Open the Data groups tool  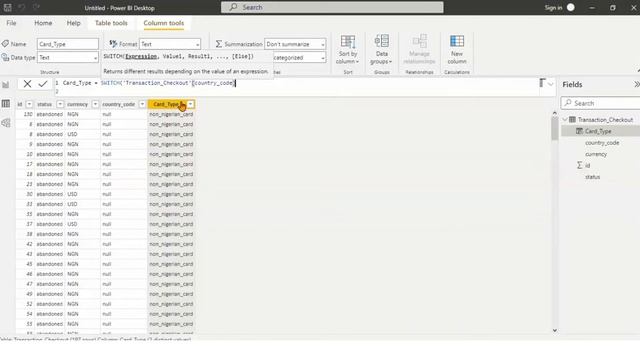382,49
